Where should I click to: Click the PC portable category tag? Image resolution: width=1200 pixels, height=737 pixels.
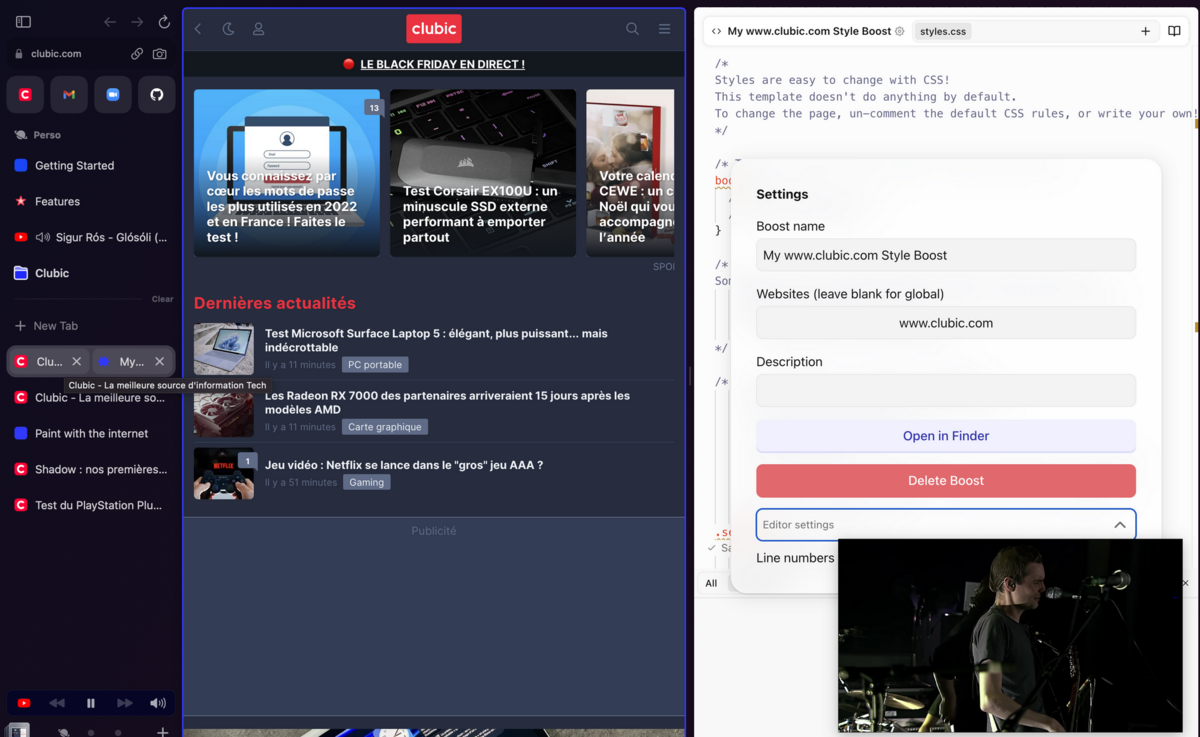click(375, 365)
